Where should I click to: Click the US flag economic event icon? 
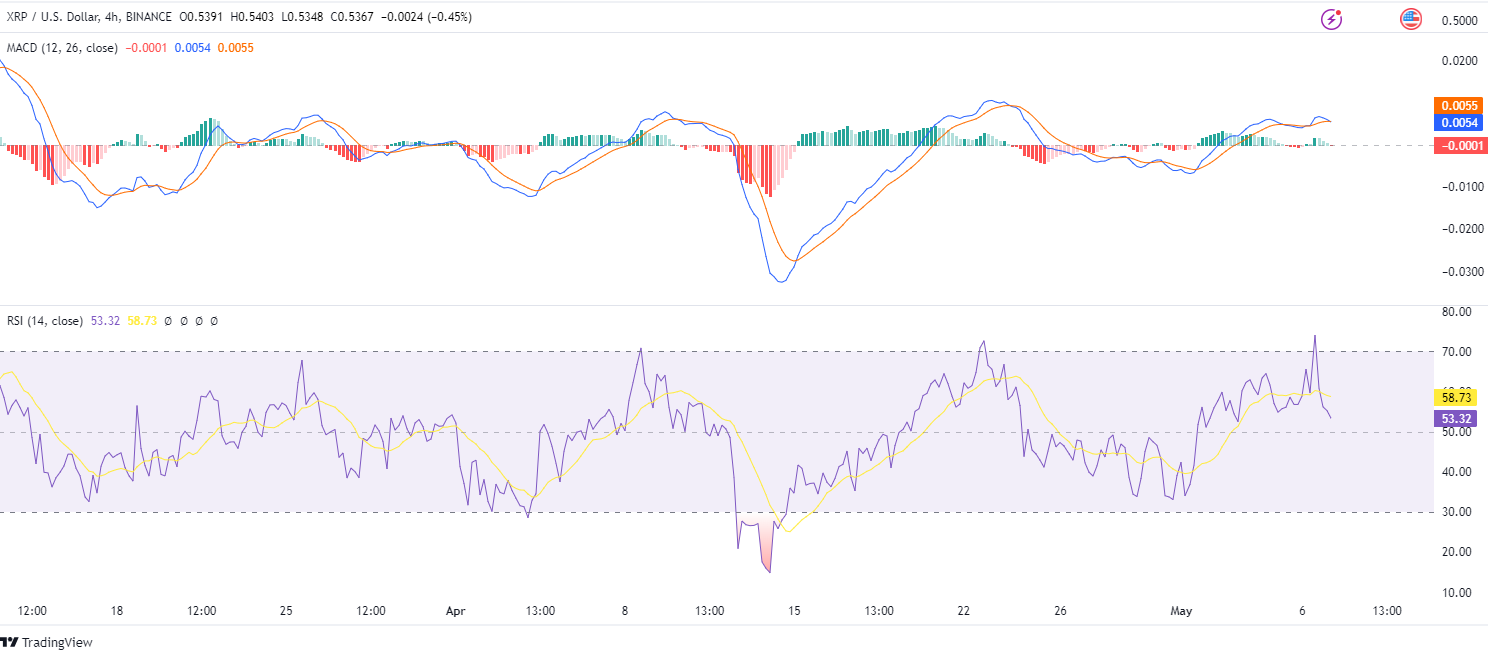pos(1411,19)
